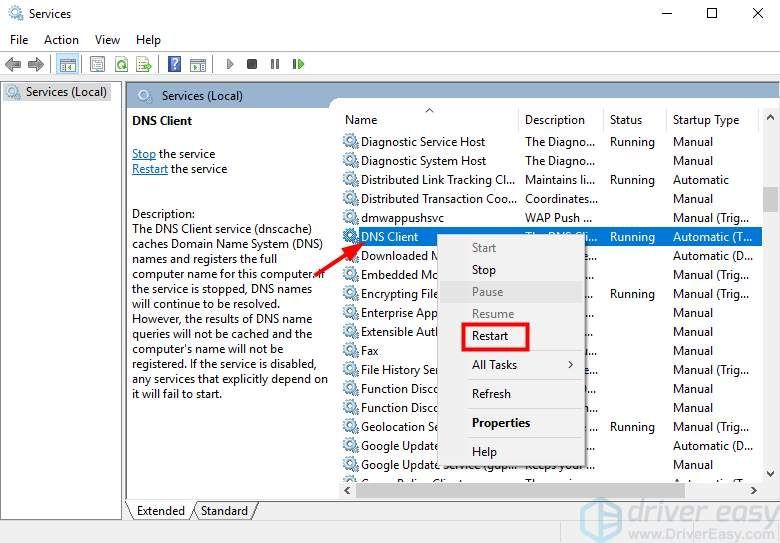Image resolution: width=780 pixels, height=543 pixels.
Task: Open the Help menu in menu bar
Action: click(148, 40)
